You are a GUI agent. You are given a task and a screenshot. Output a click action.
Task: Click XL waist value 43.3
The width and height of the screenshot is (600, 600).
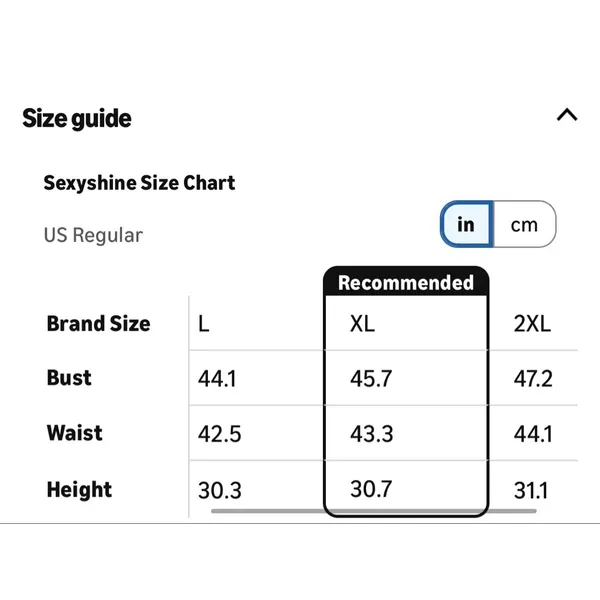(372, 434)
